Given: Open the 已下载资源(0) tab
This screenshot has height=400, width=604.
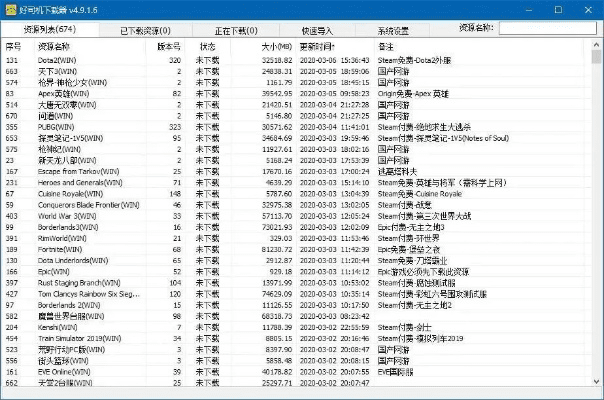Looking at the screenshot, I should pyautogui.click(x=146, y=30).
